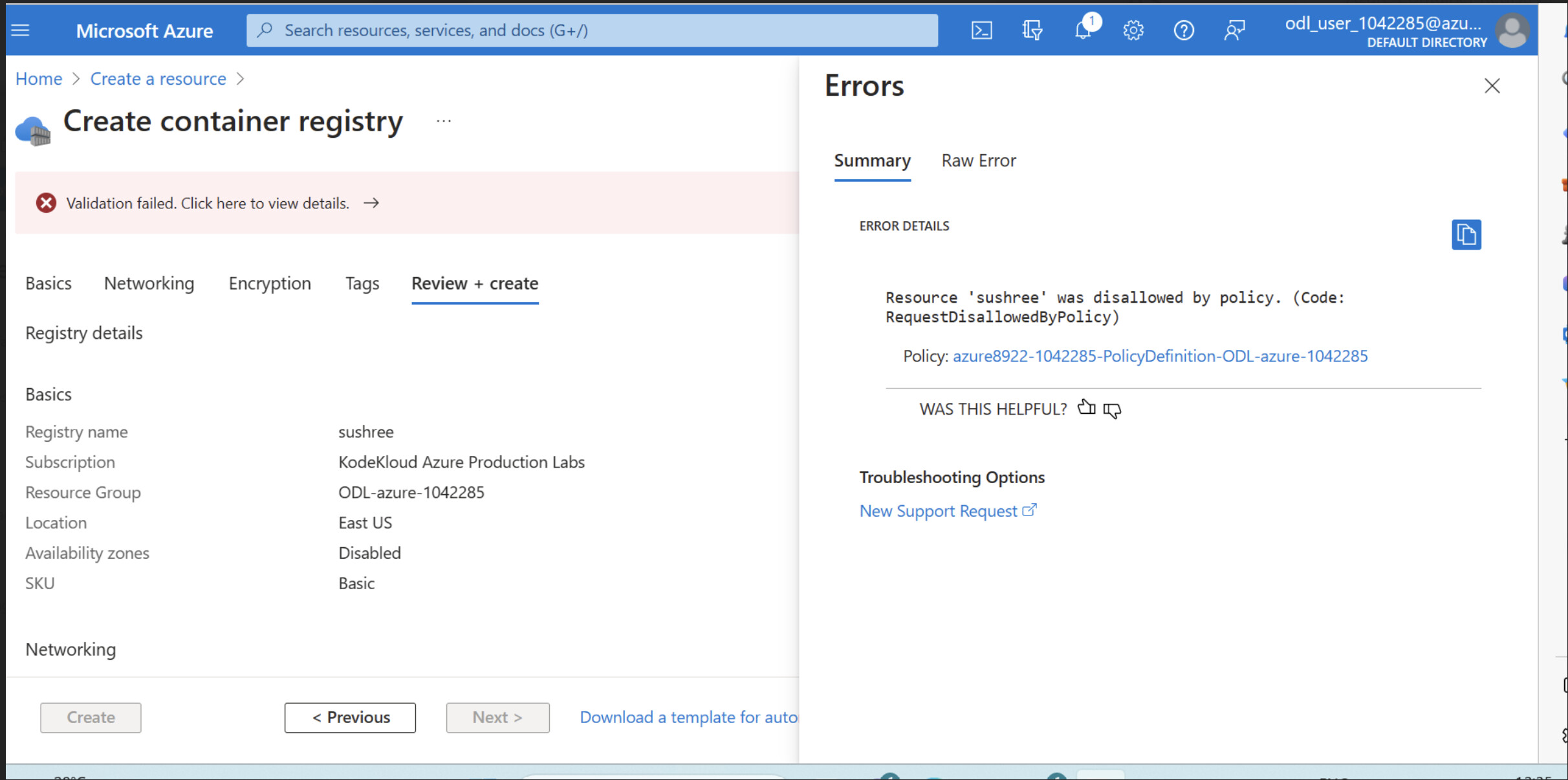Click thumbs down on helpful prompt
Screen dimensions: 1568x780
click(1112, 410)
